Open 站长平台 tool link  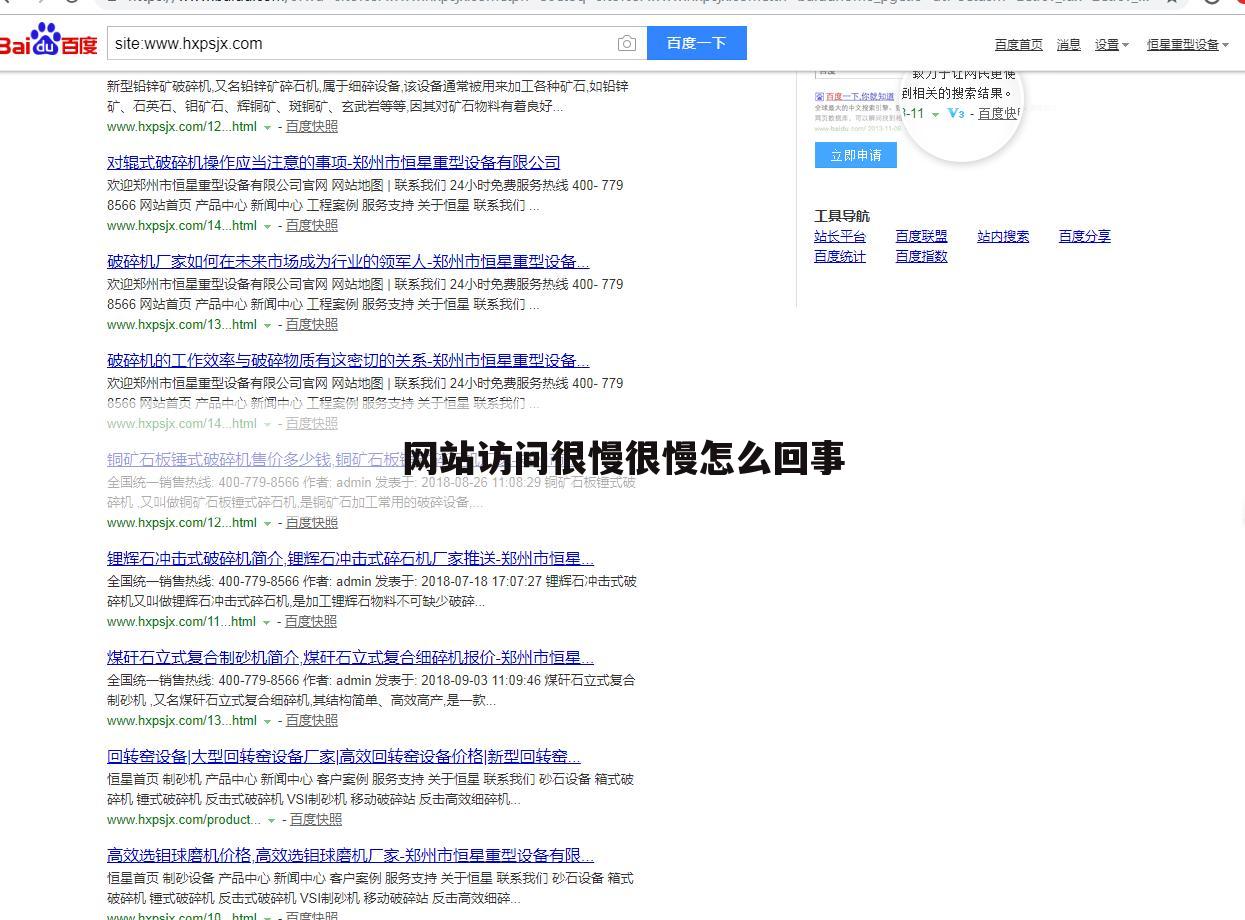839,236
